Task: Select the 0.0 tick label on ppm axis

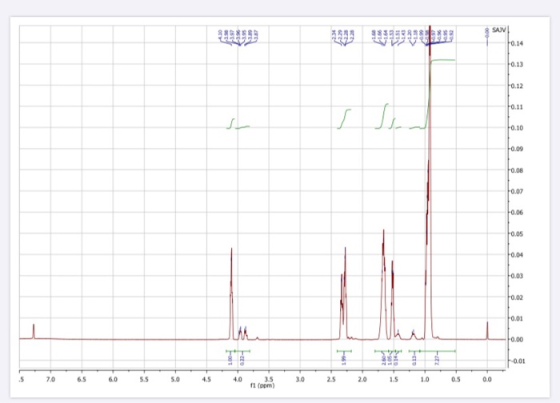Action: click(x=487, y=379)
